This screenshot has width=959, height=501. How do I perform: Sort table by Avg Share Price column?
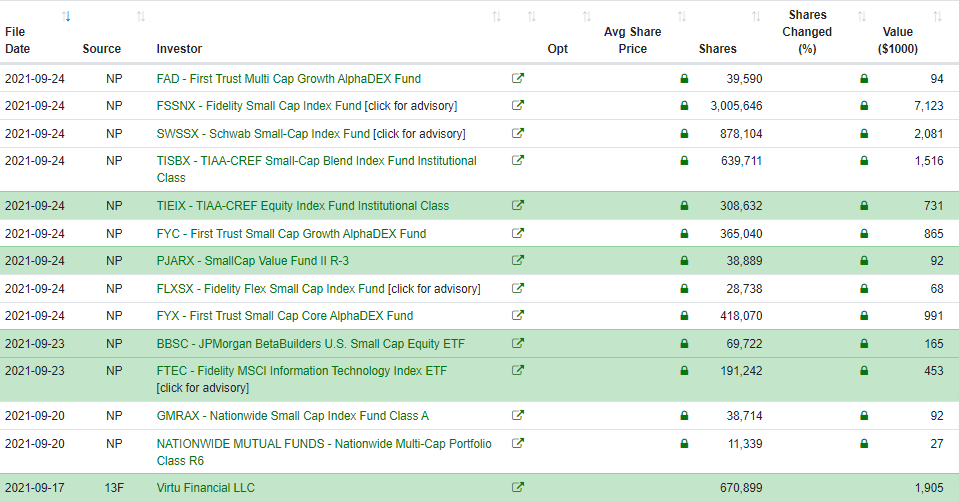(x=682, y=17)
